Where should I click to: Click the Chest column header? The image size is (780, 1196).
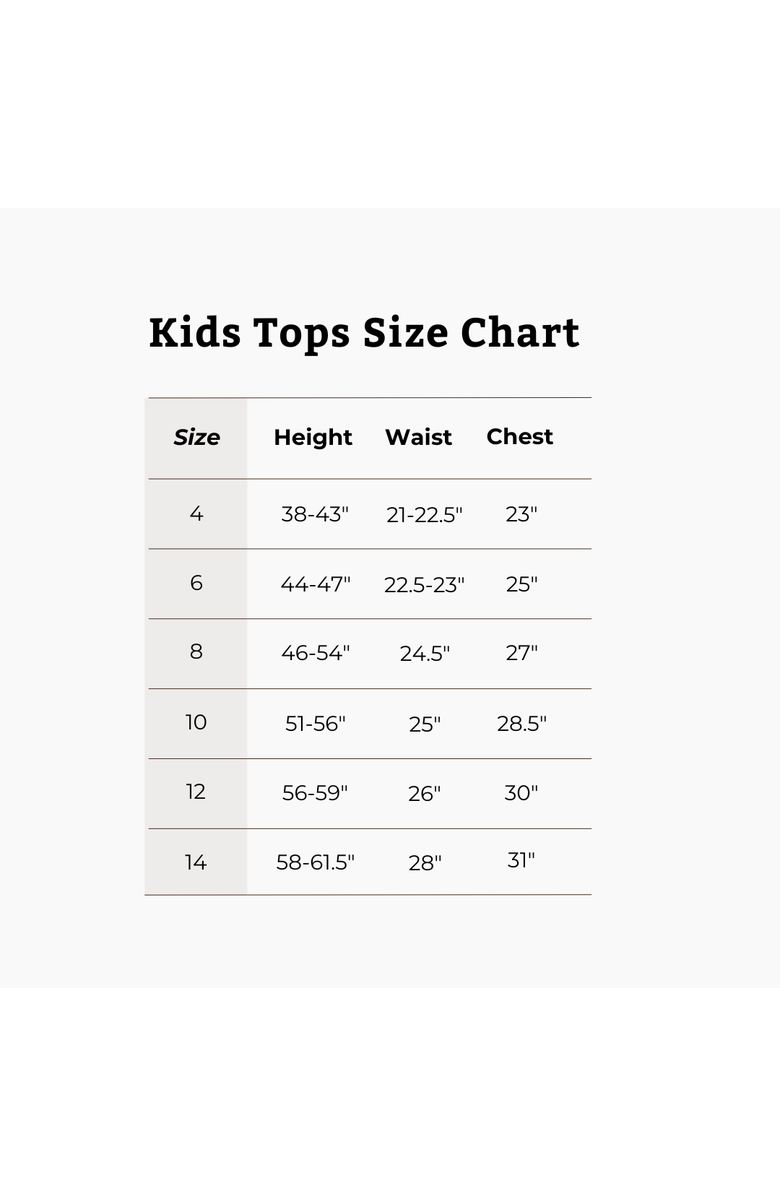coord(520,437)
